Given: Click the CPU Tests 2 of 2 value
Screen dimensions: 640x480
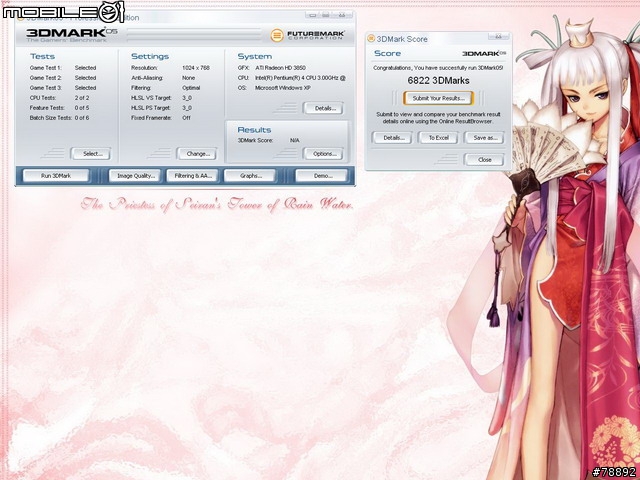Looking at the screenshot, I should coord(82,98).
